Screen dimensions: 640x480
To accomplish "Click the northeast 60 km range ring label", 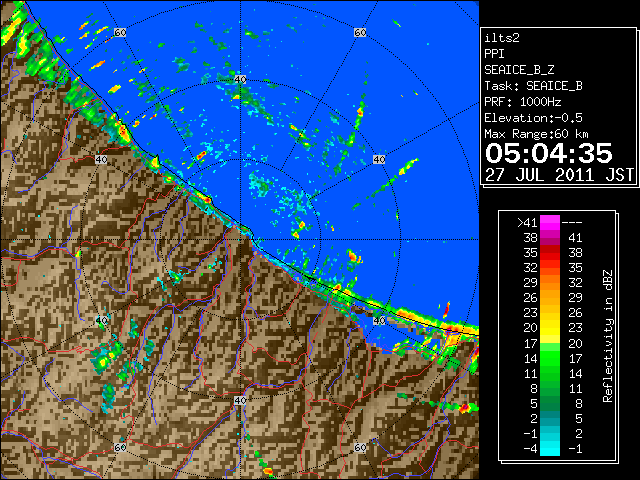I will point(360,32).
